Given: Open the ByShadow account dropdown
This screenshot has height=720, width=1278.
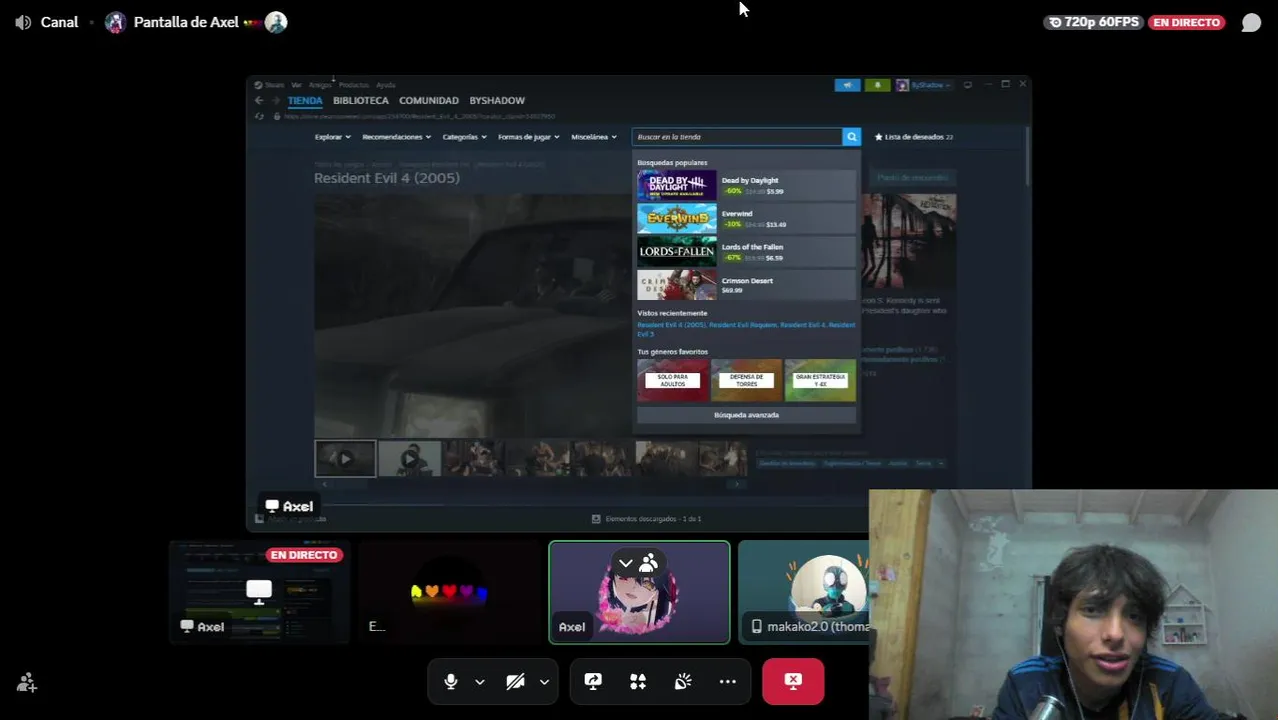Looking at the screenshot, I should pyautogui.click(x=924, y=85).
